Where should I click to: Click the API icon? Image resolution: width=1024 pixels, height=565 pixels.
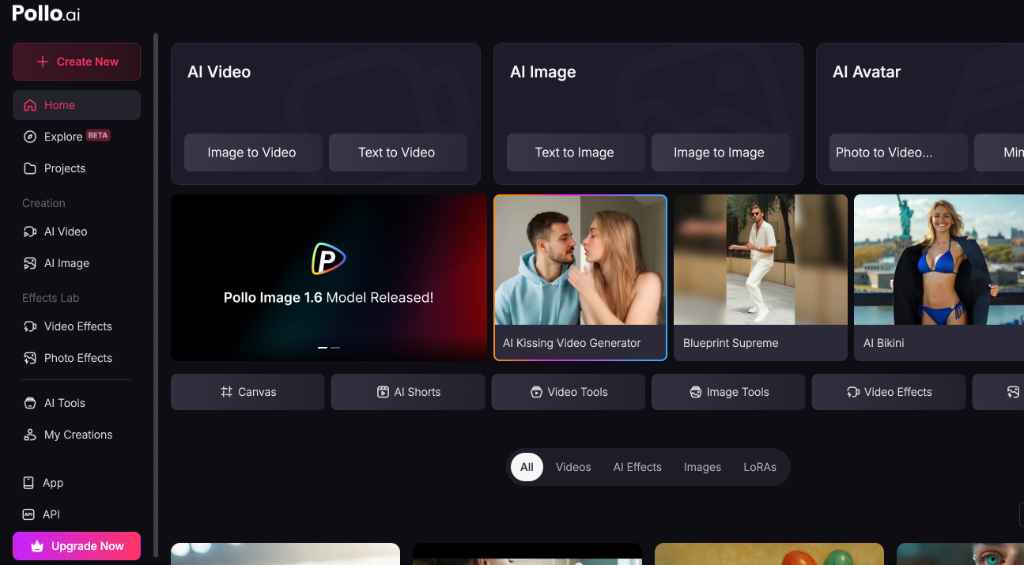tap(29, 515)
